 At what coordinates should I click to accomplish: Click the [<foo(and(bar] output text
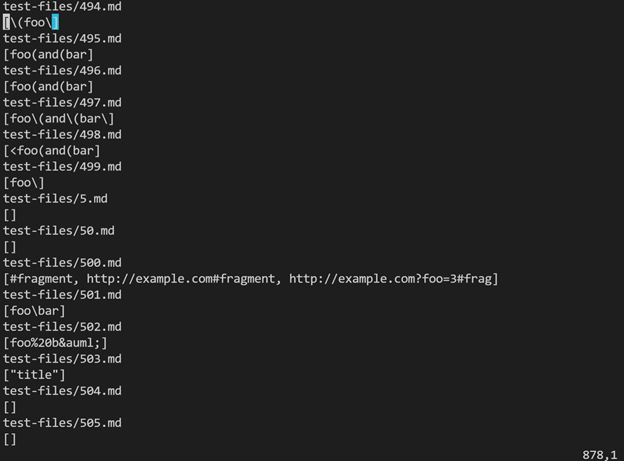pos(52,150)
